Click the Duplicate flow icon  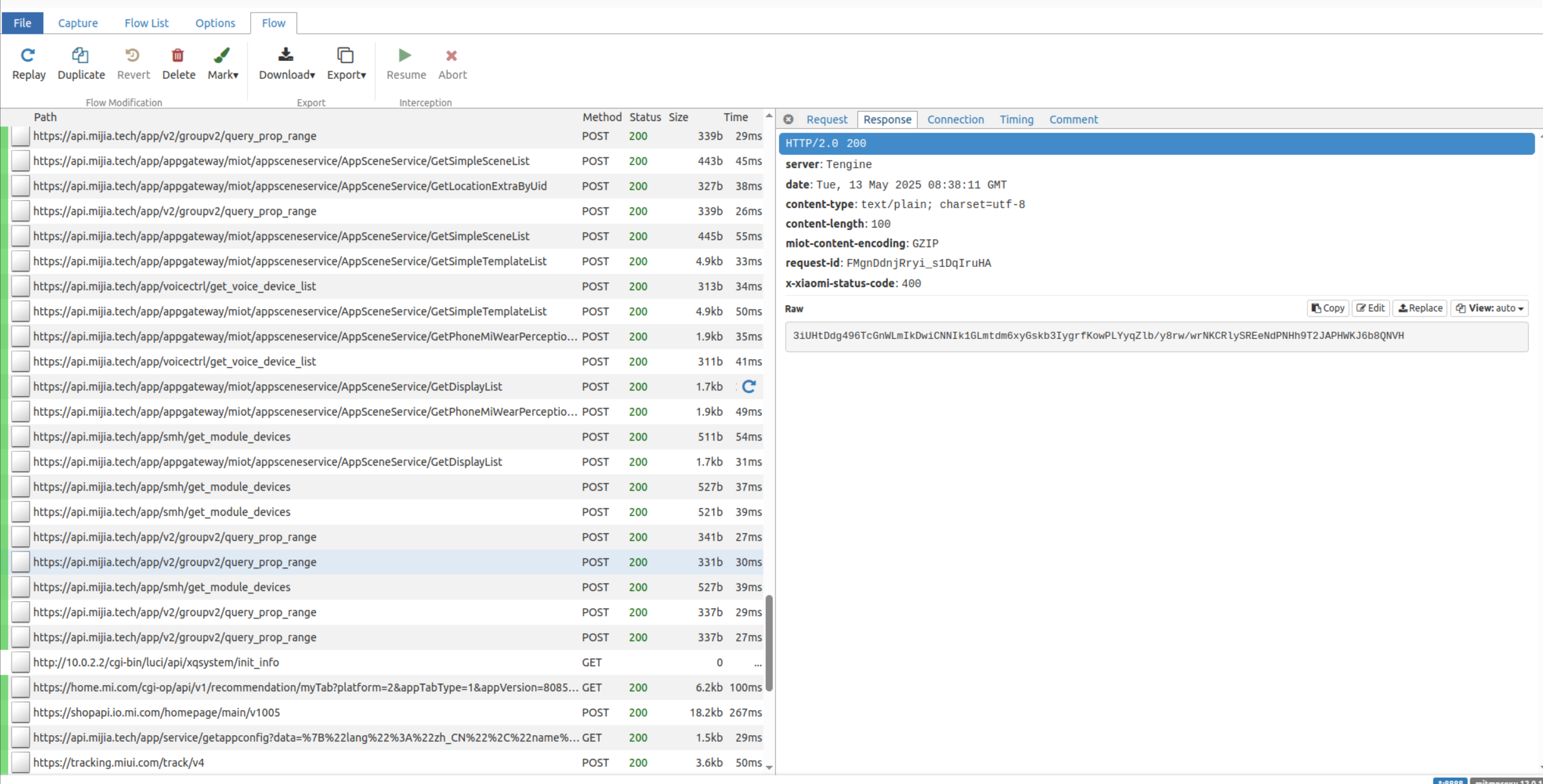[80, 56]
